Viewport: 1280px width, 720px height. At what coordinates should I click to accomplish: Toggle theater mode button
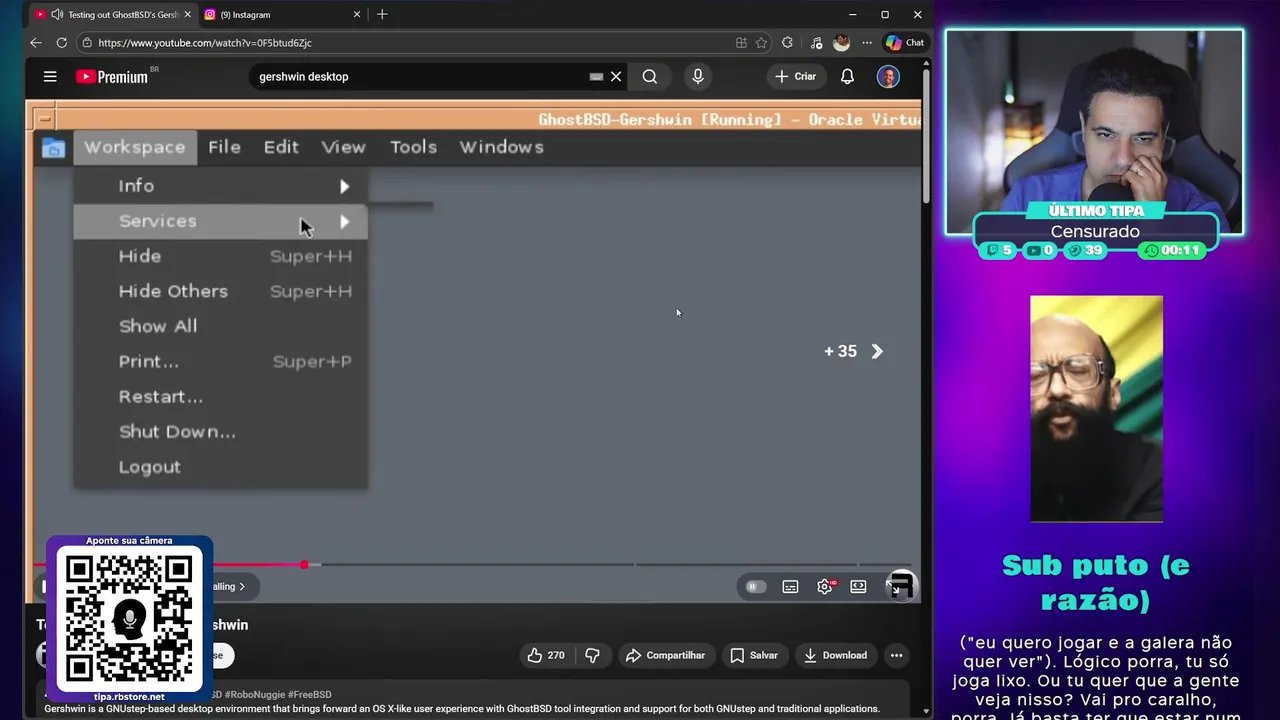click(858, 587)
